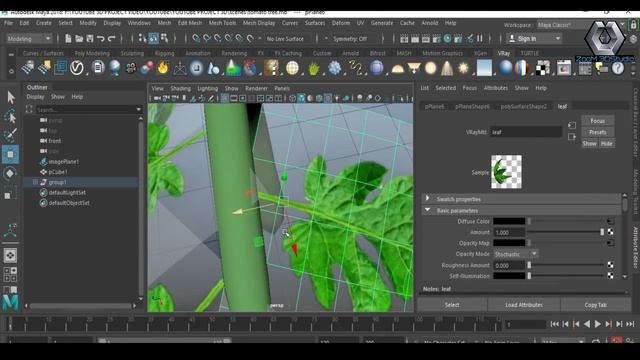Click the Select button at bottom
The image size is (640, 360).
[452, 305]
